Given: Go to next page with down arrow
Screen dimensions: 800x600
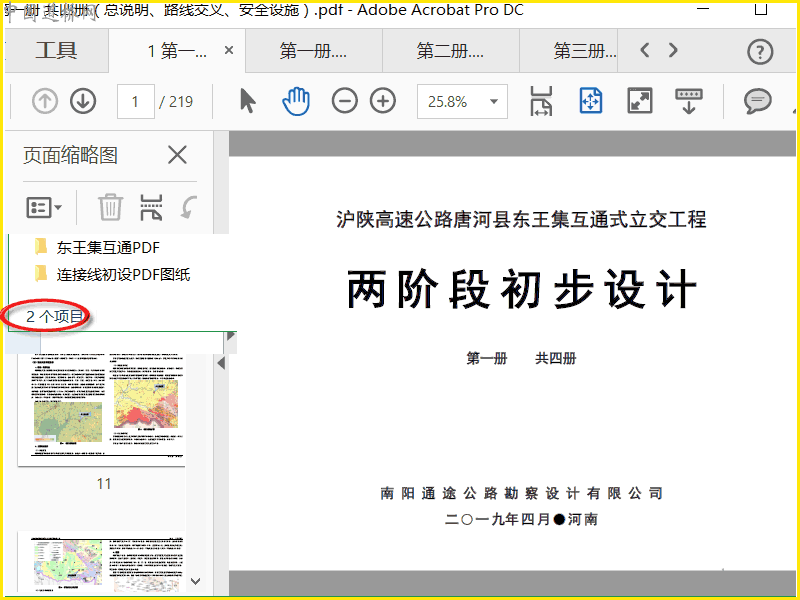Looking at the screenshot, I should [x=83, y=101].
